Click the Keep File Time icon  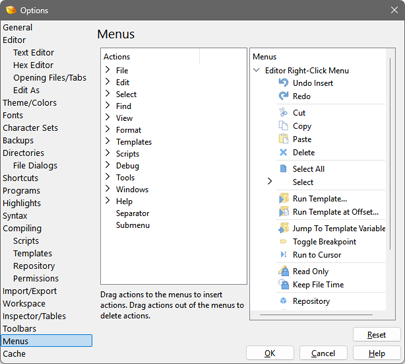284,284
